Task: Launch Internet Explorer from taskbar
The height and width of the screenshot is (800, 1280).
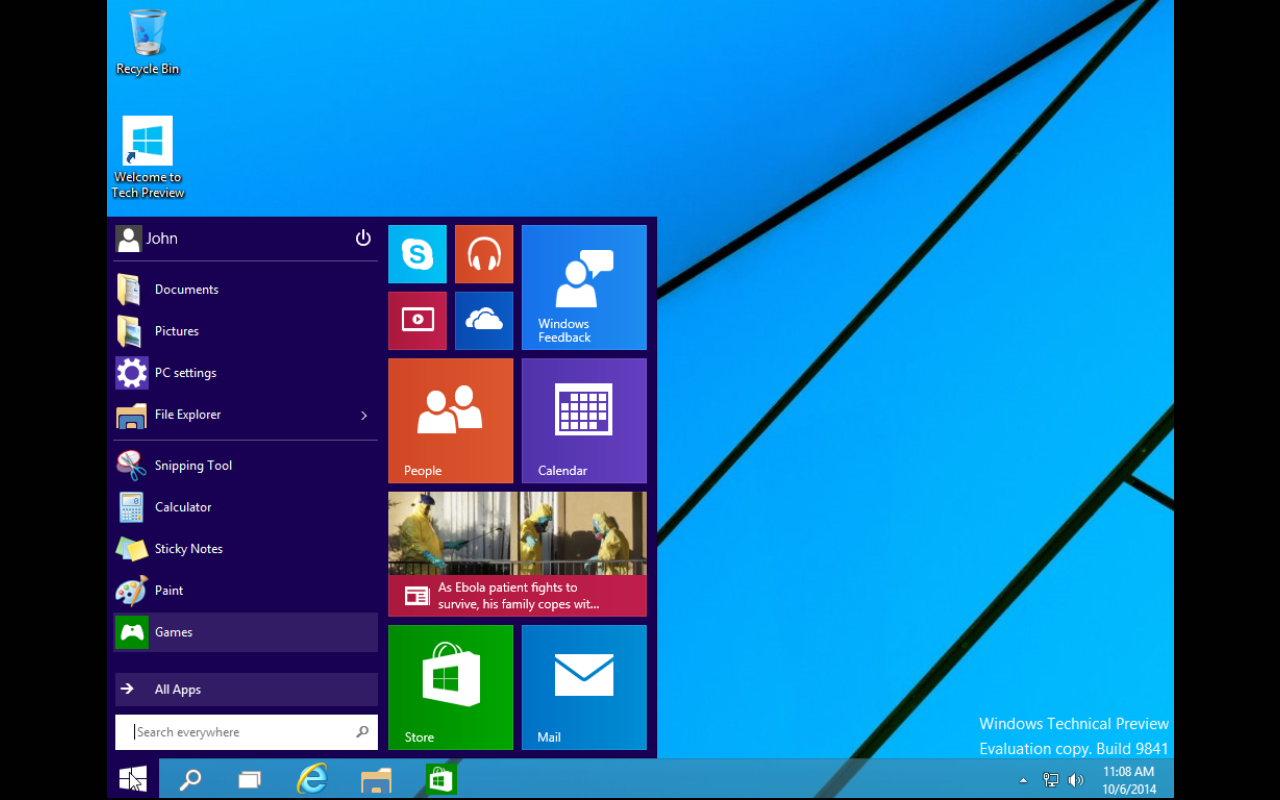Action: pyautogui.click(x=313, y=779)
